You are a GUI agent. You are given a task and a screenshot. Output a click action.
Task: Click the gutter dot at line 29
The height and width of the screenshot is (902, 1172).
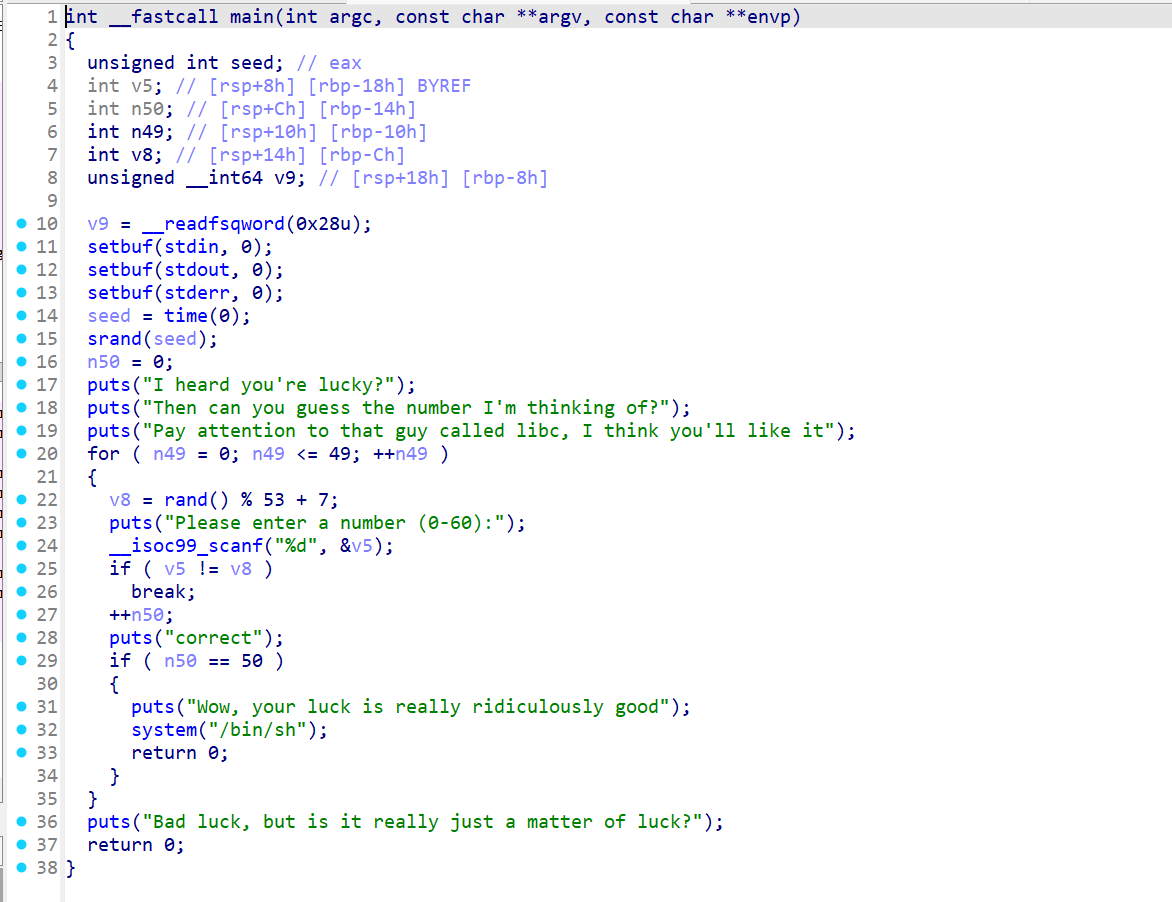click(22, 661)
